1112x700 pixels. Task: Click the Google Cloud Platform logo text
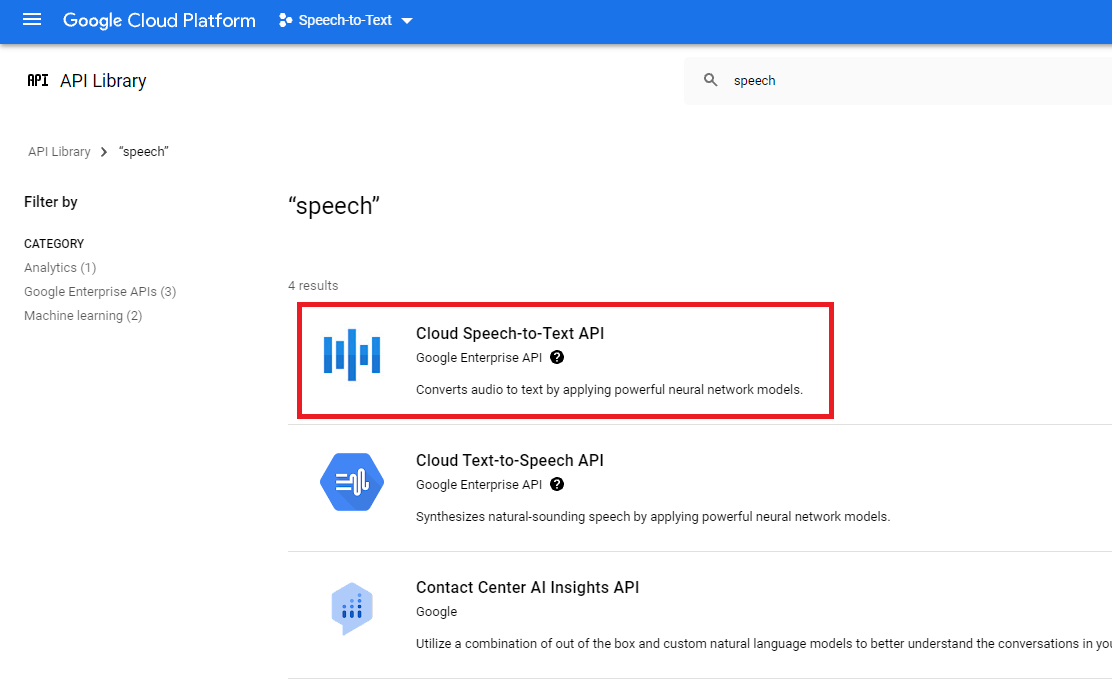159,20
